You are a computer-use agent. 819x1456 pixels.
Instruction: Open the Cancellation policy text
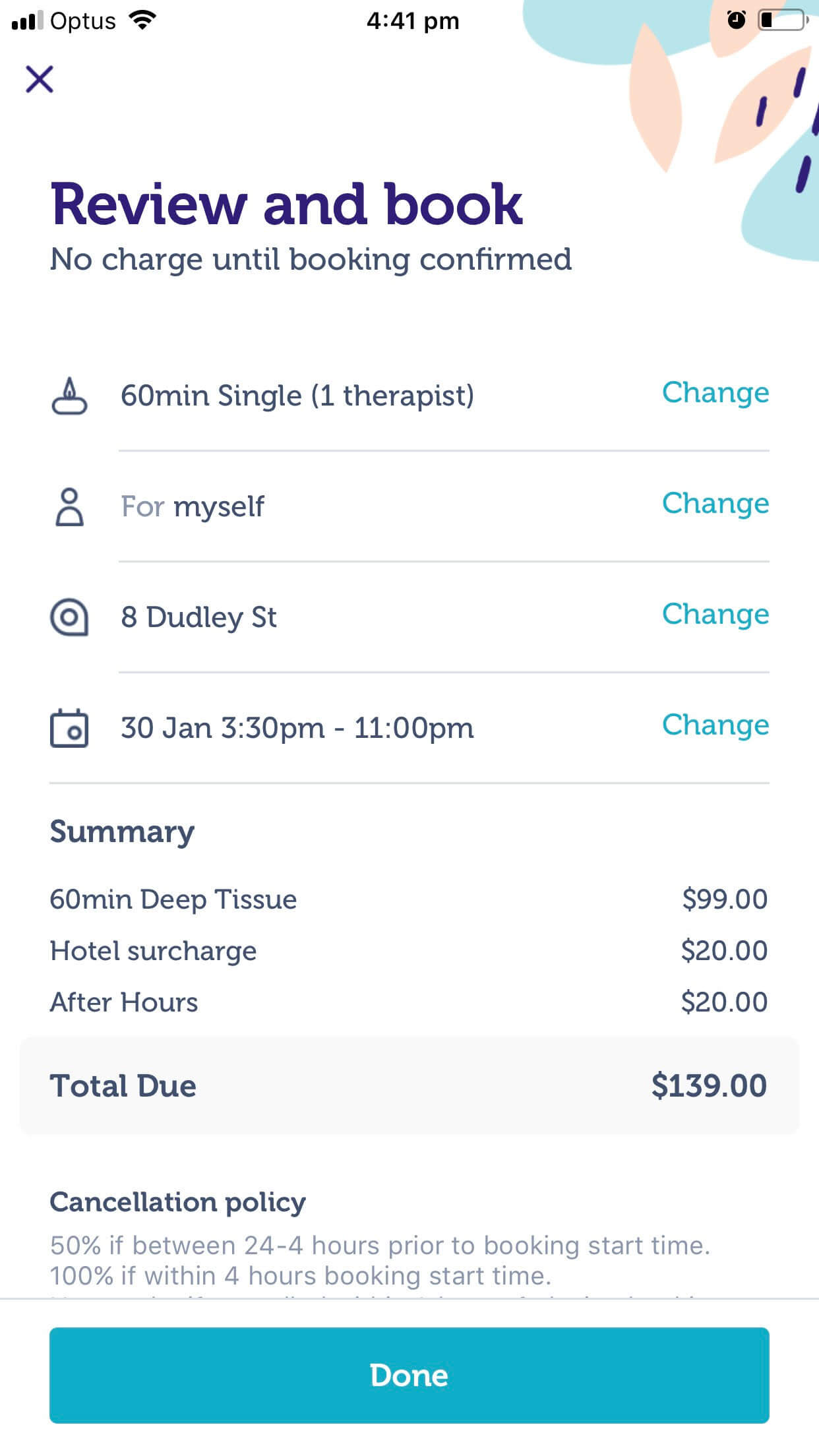click(380, 1261)
